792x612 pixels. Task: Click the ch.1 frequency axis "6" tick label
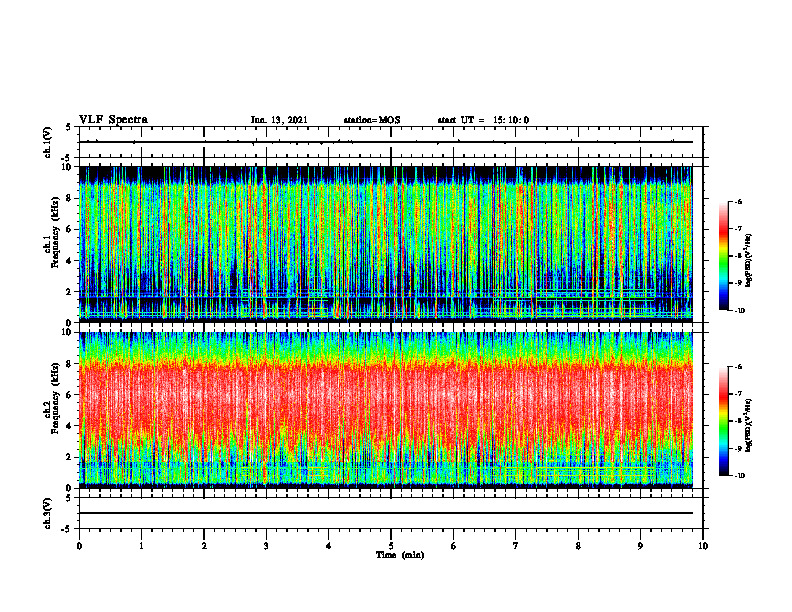pos(69,229)
